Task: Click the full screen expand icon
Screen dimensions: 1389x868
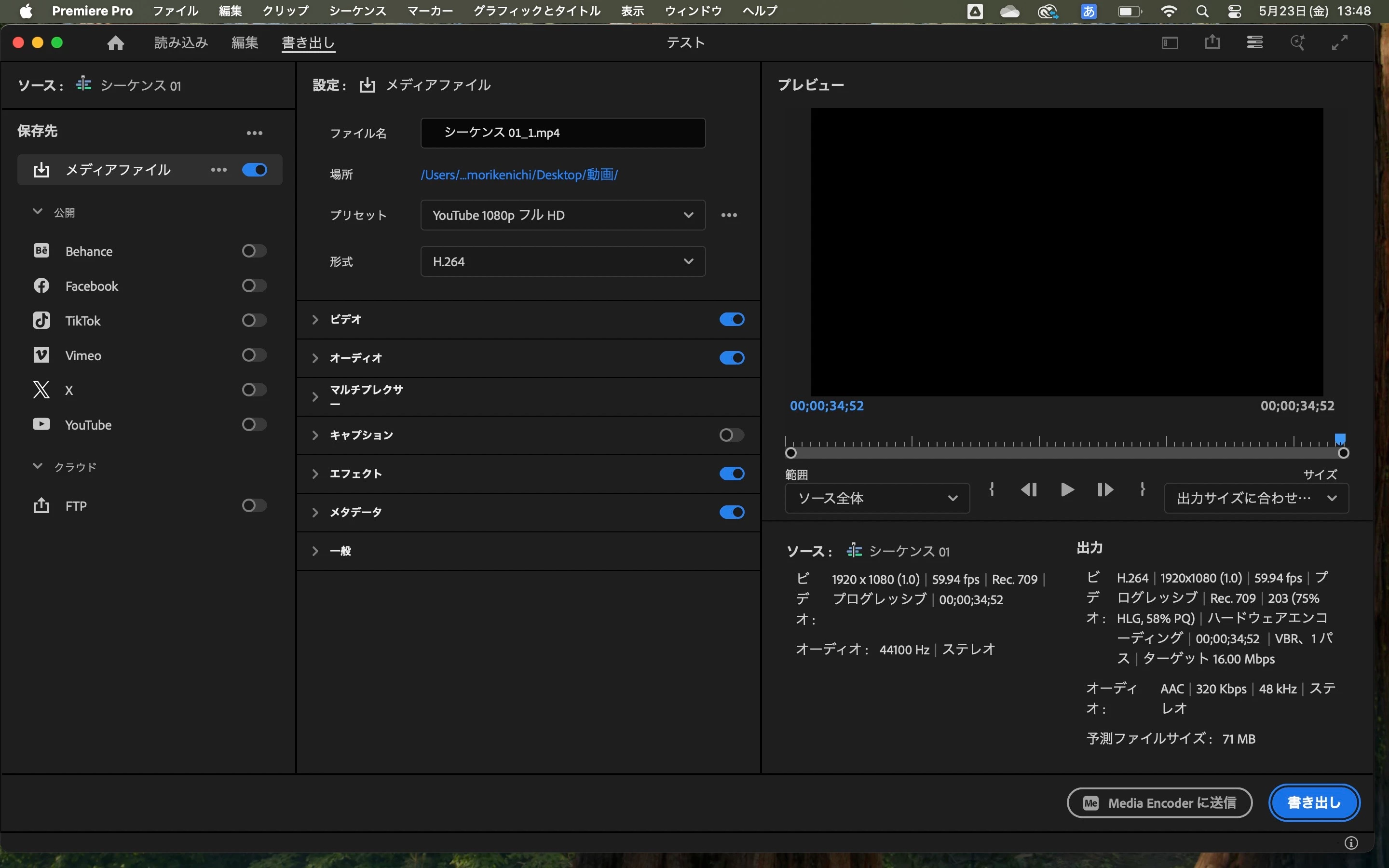Action: point(1340,42)
